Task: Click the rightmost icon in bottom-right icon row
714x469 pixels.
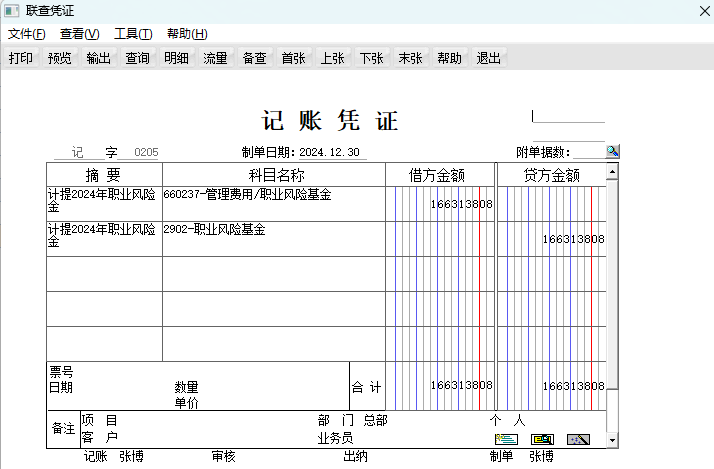Action: 578,439
